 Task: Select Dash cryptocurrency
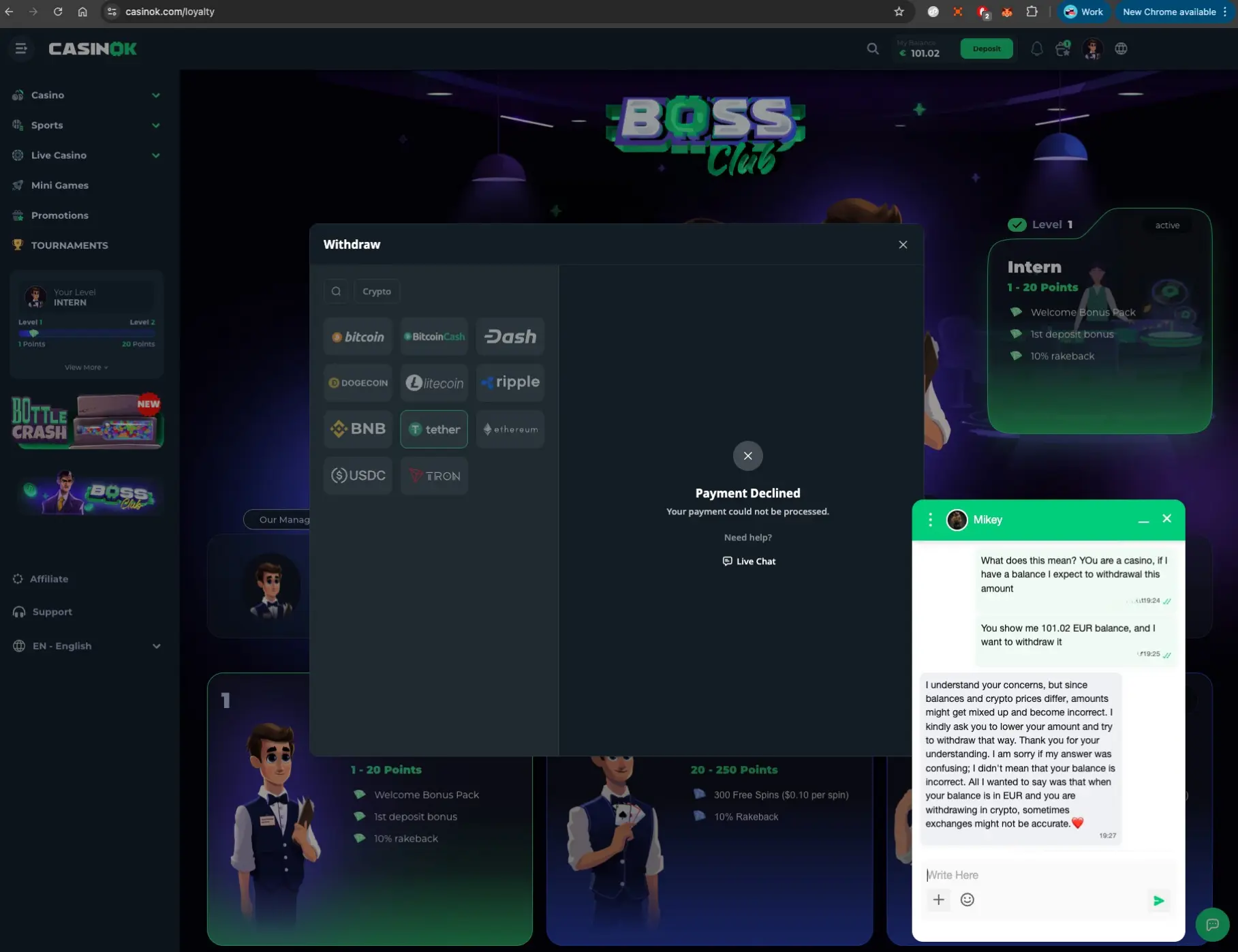click(x=510, y=337)
